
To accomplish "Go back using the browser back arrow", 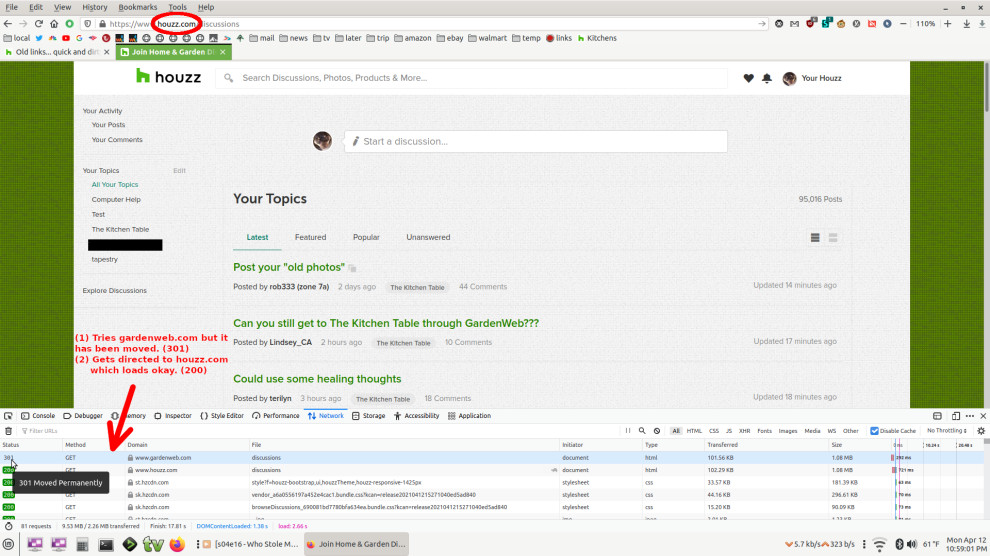I will pos(8,24).
